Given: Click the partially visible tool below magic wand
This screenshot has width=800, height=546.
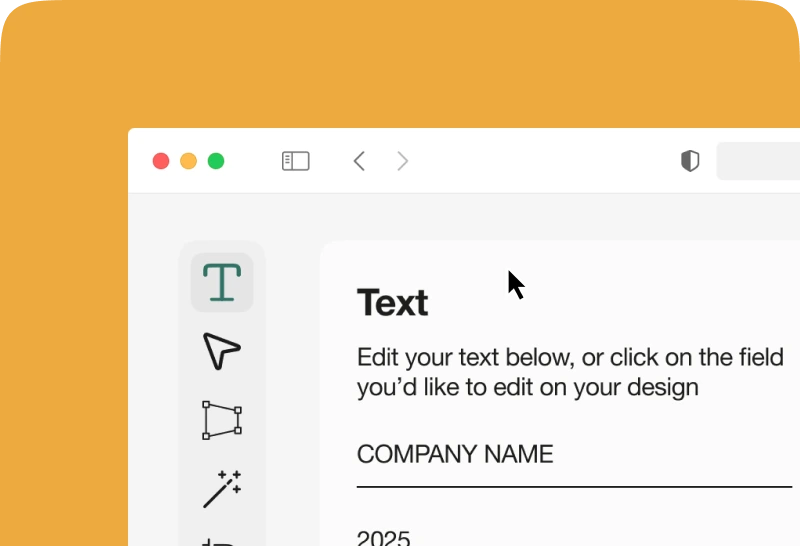Looking at the screenshot, I should (x=220, y=540).
